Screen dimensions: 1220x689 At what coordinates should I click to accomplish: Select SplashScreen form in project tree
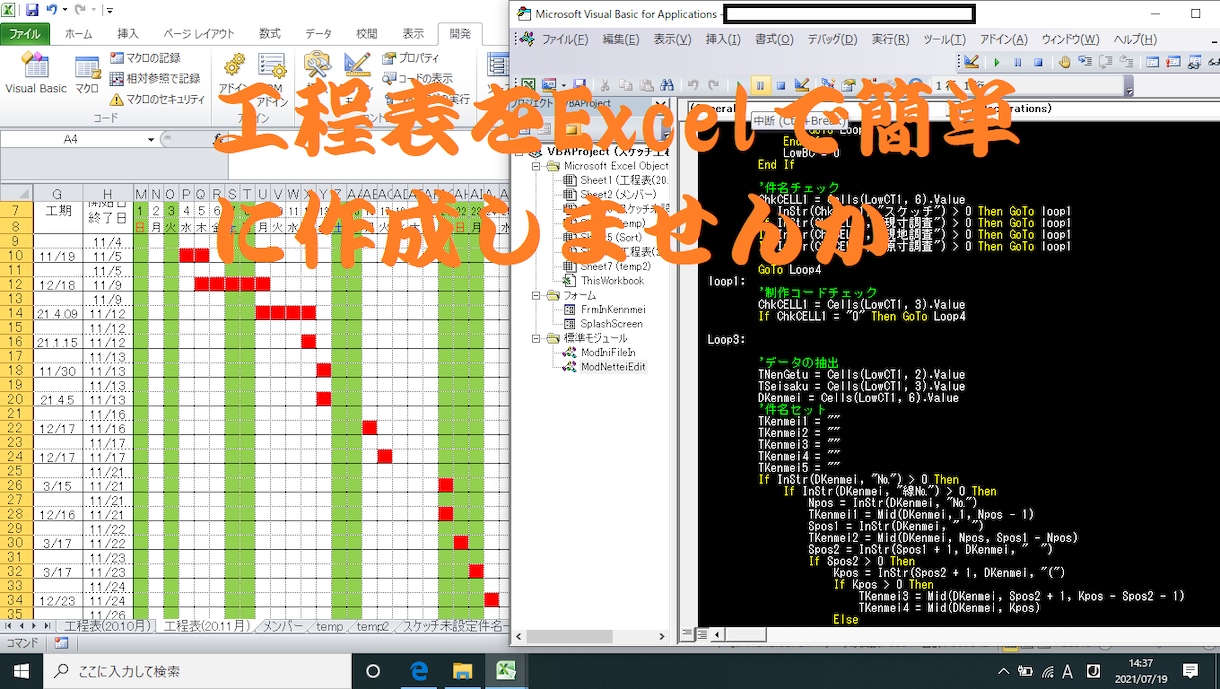(x=602, y=324)
